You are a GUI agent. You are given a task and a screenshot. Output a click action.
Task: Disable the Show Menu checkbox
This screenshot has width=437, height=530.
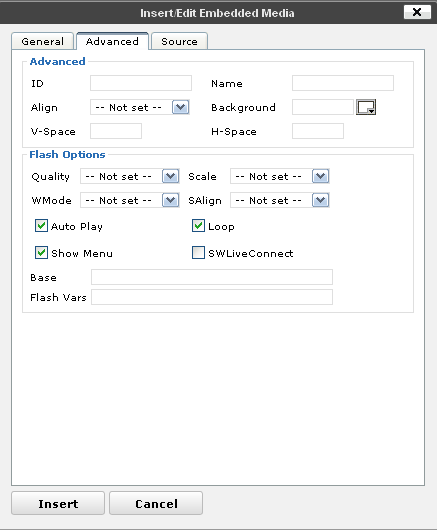pyautogui.click(x=41, y=253)
